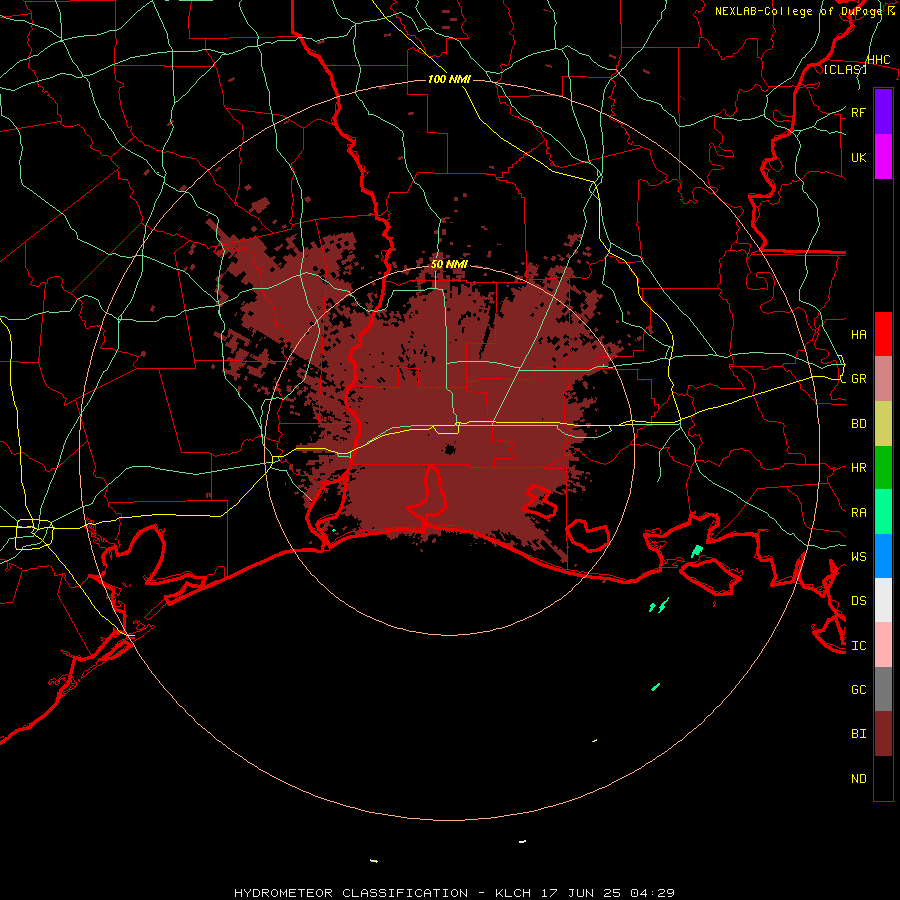The image size is (900, 900).
Task: Select the dusty pink GR legend swatch
Action: 883,378
